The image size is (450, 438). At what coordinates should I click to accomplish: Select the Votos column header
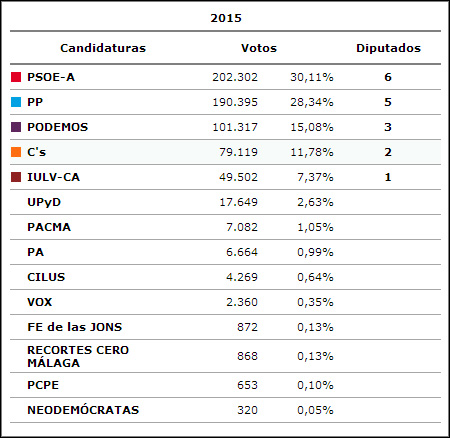click(259, 48)
